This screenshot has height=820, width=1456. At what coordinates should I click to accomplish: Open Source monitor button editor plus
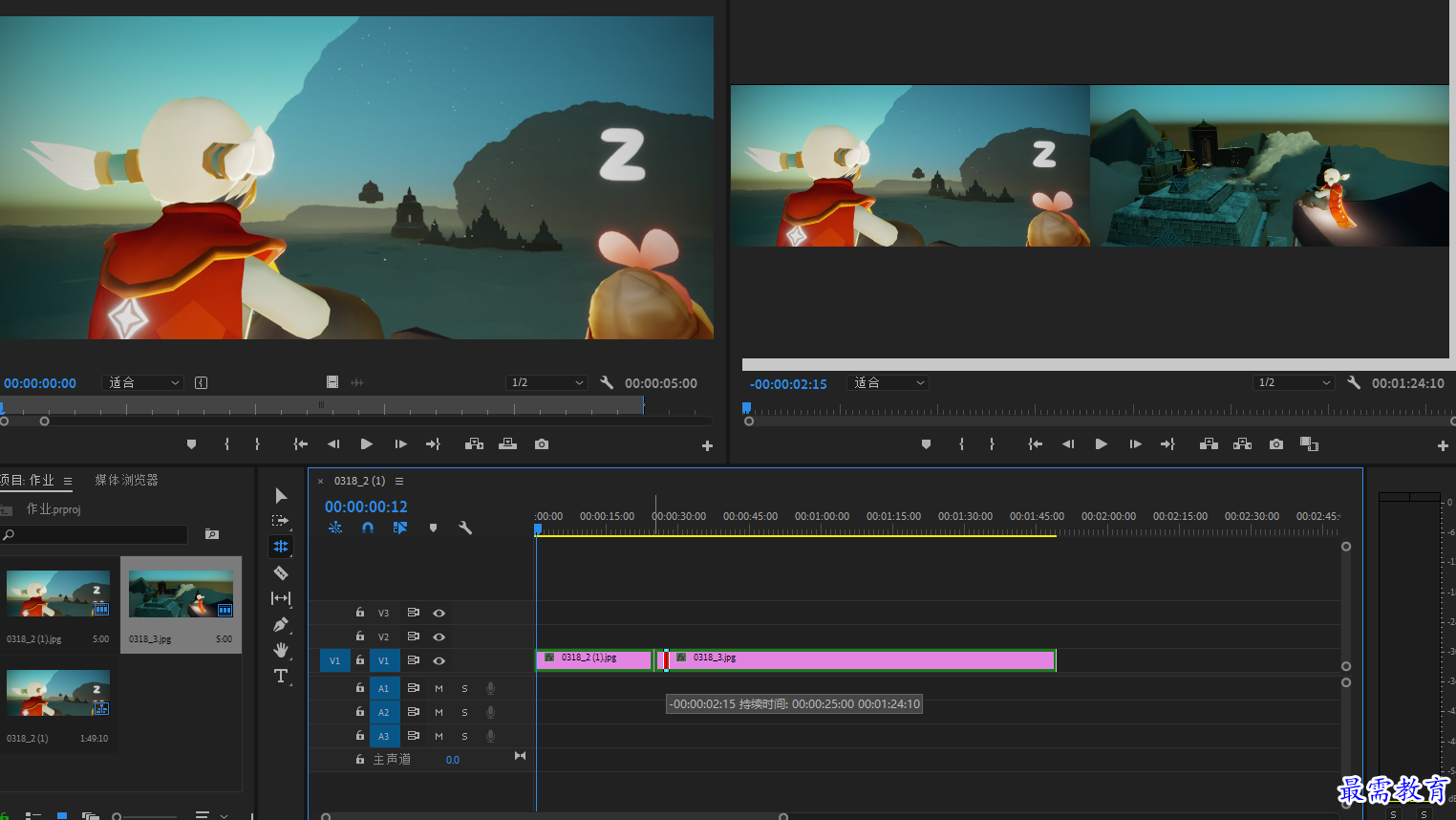[707, 446]
